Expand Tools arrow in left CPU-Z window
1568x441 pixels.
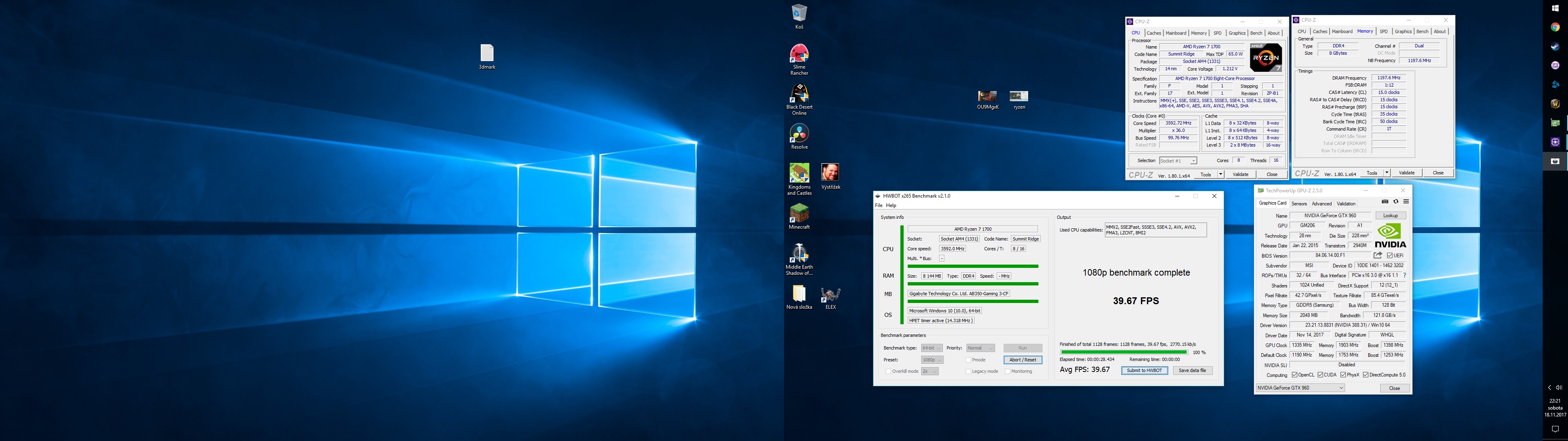tap(1221, 174)
